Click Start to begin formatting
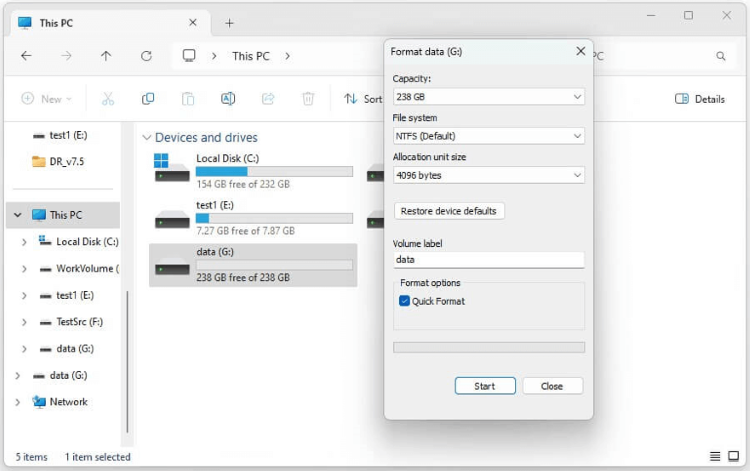Image resolution: width=750 pixels, height=471 pixels. pos(485,386)
